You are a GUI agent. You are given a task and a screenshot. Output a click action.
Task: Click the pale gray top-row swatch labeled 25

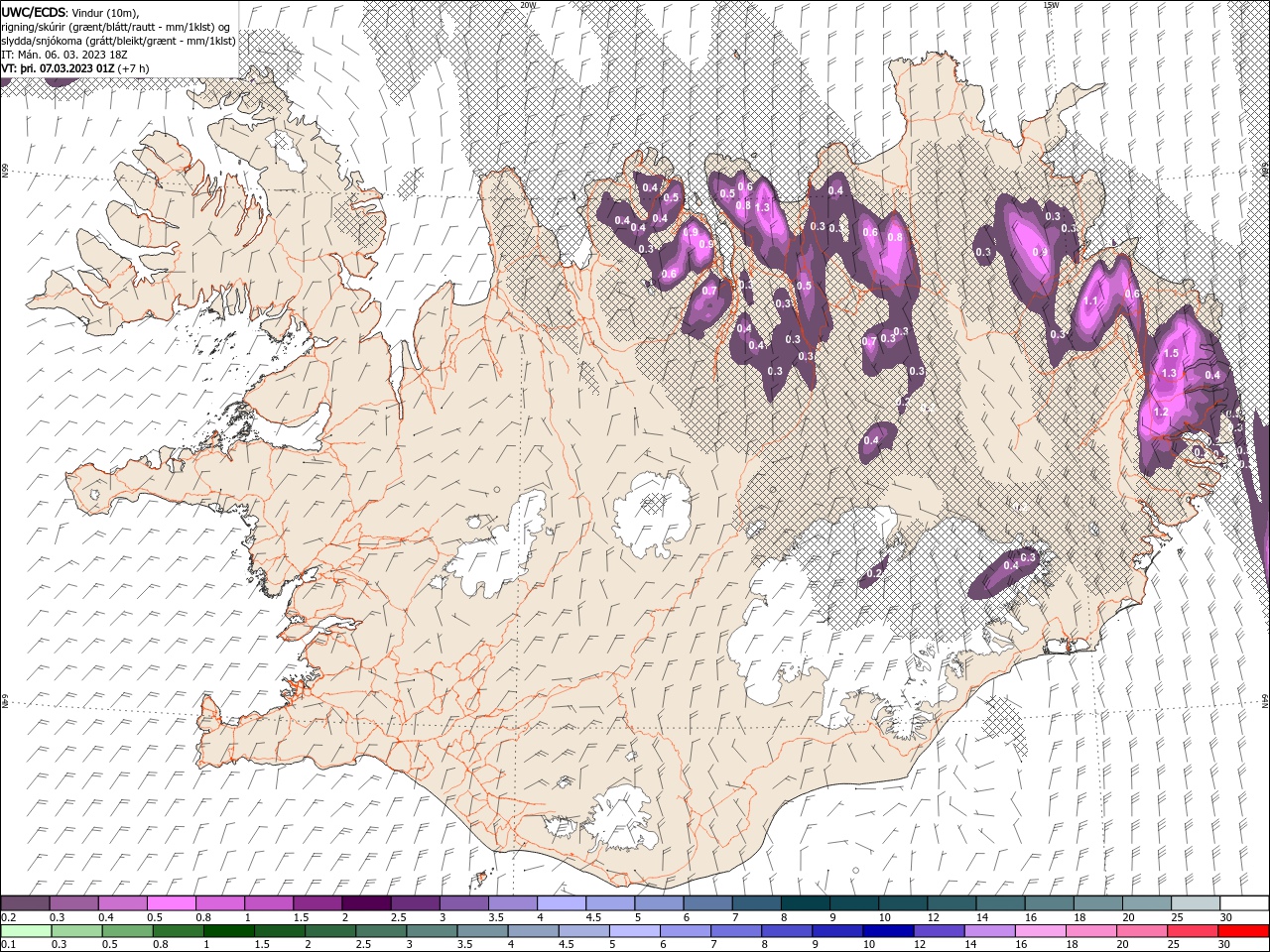(x=1197, y=903)
